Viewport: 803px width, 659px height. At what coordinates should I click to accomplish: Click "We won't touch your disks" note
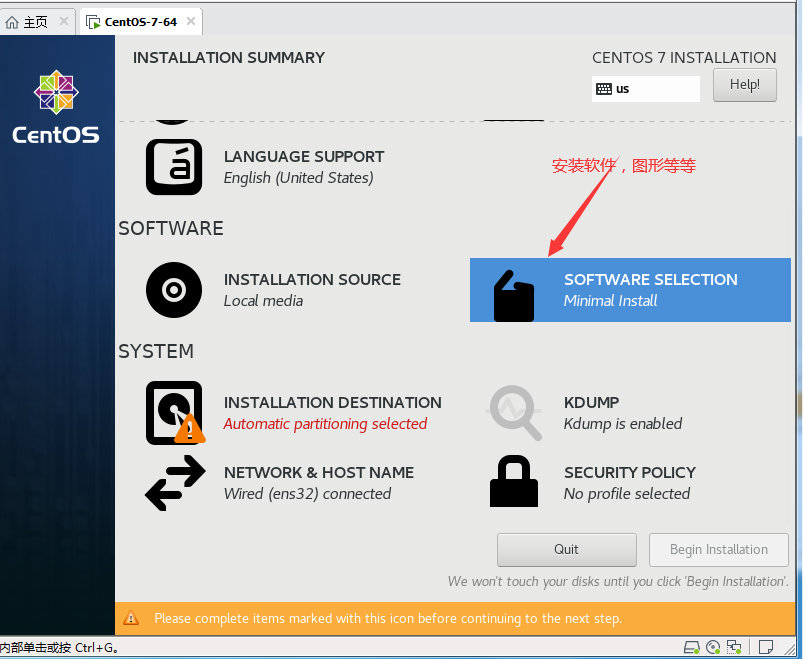pyautogui.click(x=618, y=582)
